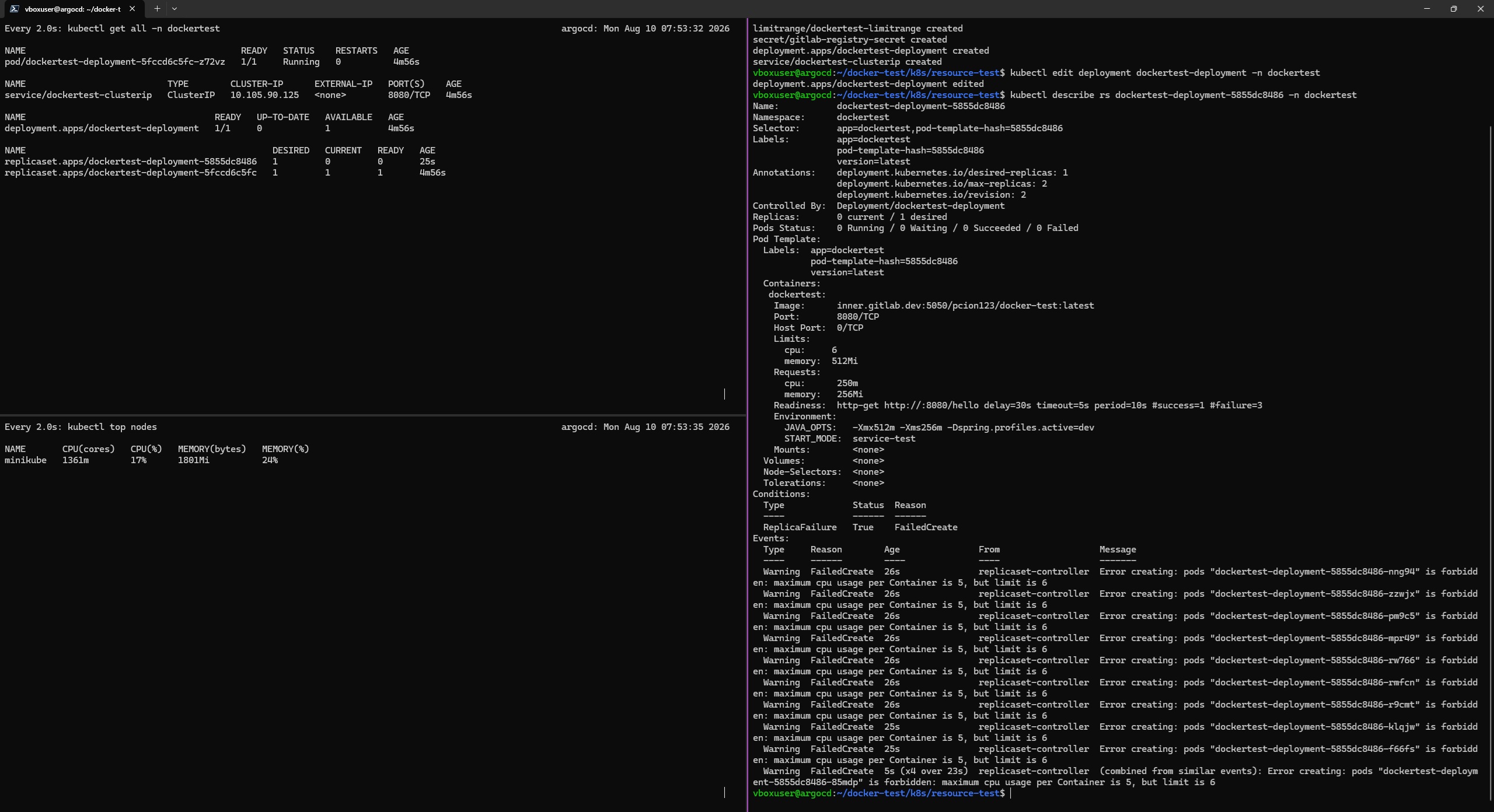Image resolution: width=1494 pixels, height=812 pixels.
Task: Click '0 current / 1 desired' replicas text
Action: click(x=892, y=217)
